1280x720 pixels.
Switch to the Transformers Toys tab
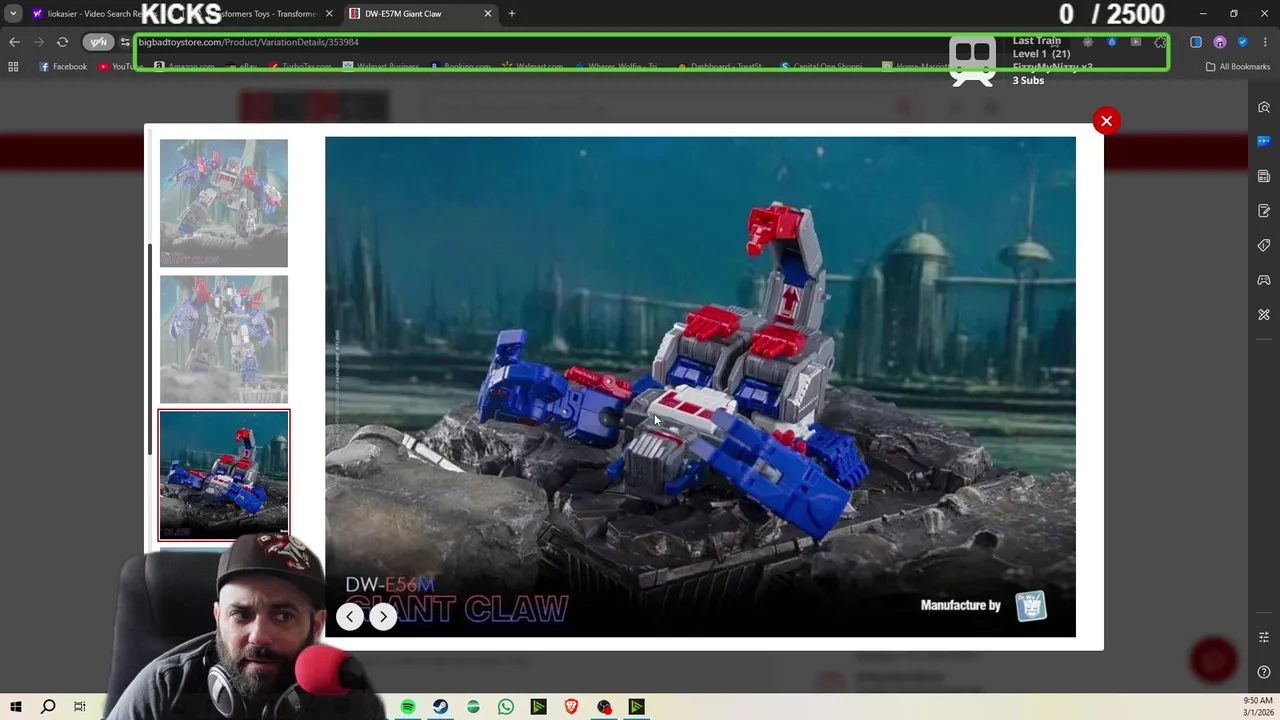point(265,14)
